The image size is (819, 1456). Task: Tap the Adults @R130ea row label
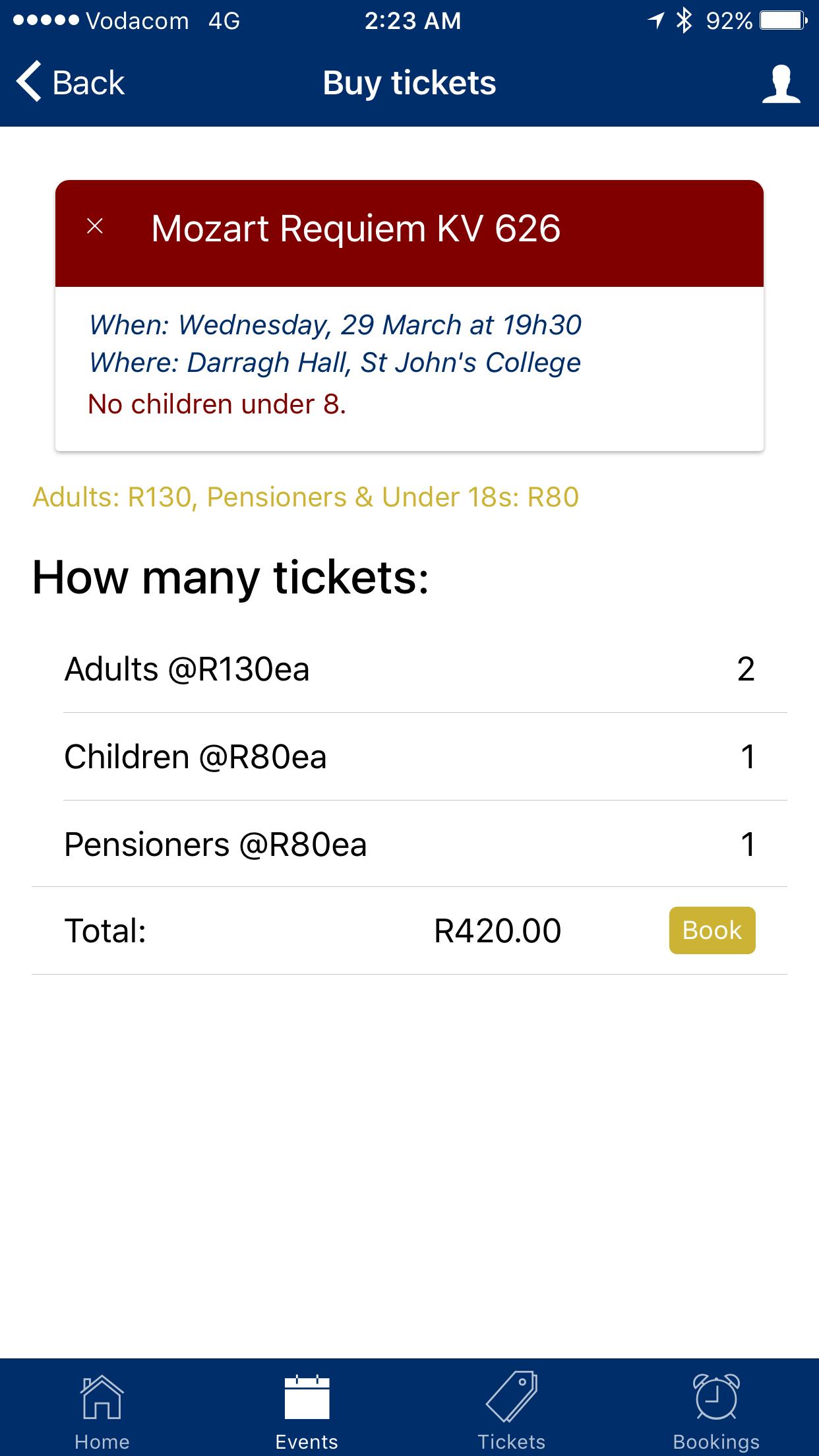click(187, 669)
